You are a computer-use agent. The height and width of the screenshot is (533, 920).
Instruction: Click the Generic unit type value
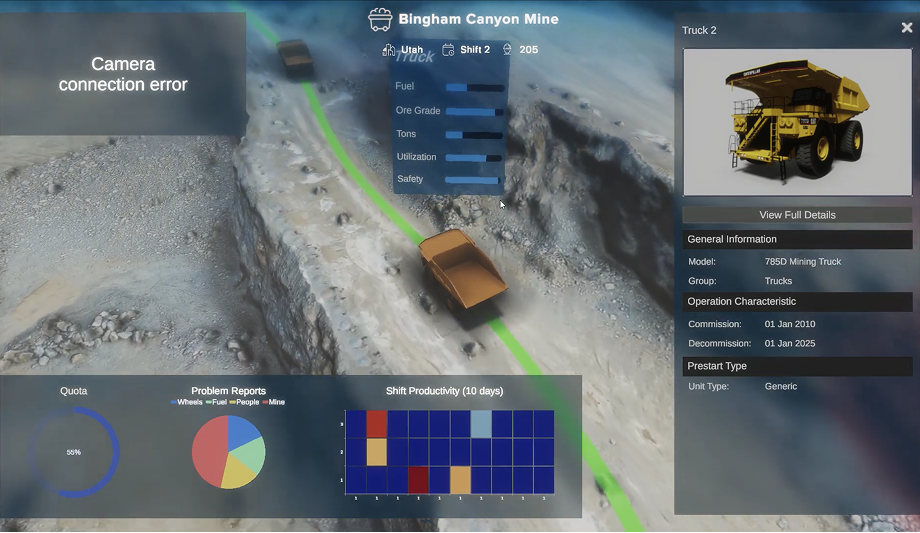(781, 386)
